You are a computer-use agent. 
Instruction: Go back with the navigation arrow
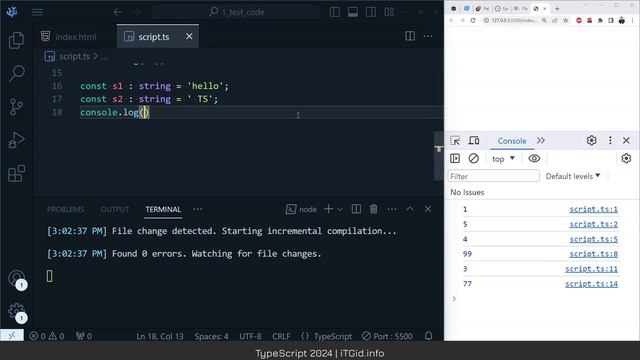pos(118,12)
